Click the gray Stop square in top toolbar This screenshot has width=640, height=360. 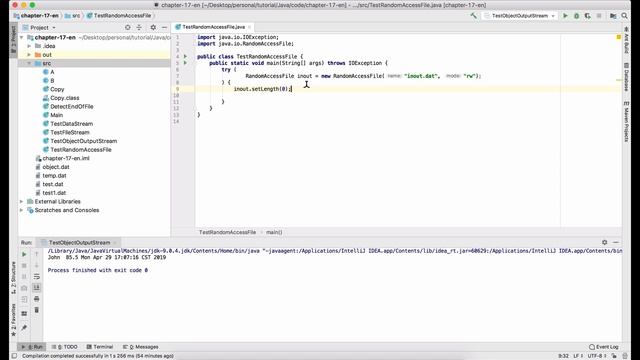click(x=599, y=16)
